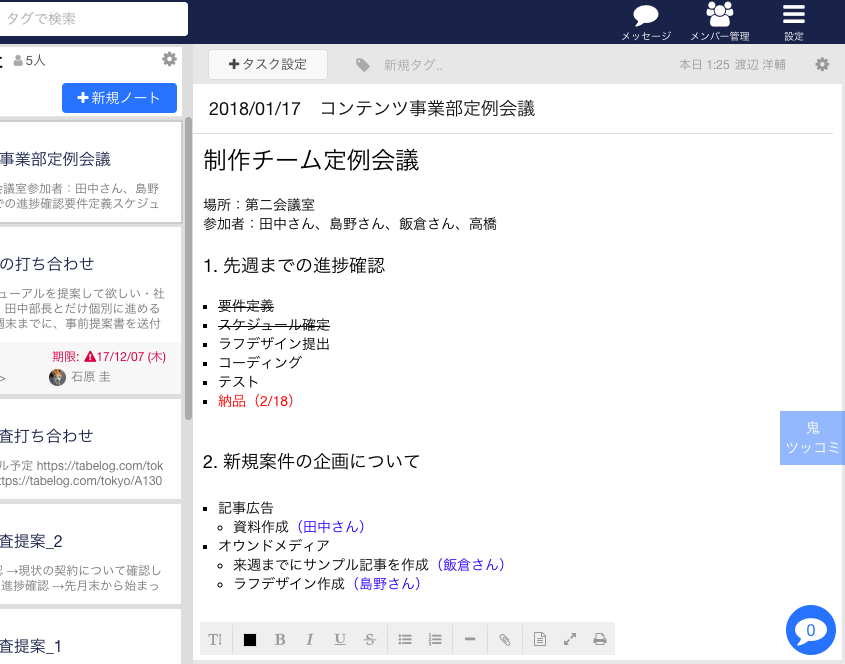Apply strikethrough formatting

(x=370, y=640)
